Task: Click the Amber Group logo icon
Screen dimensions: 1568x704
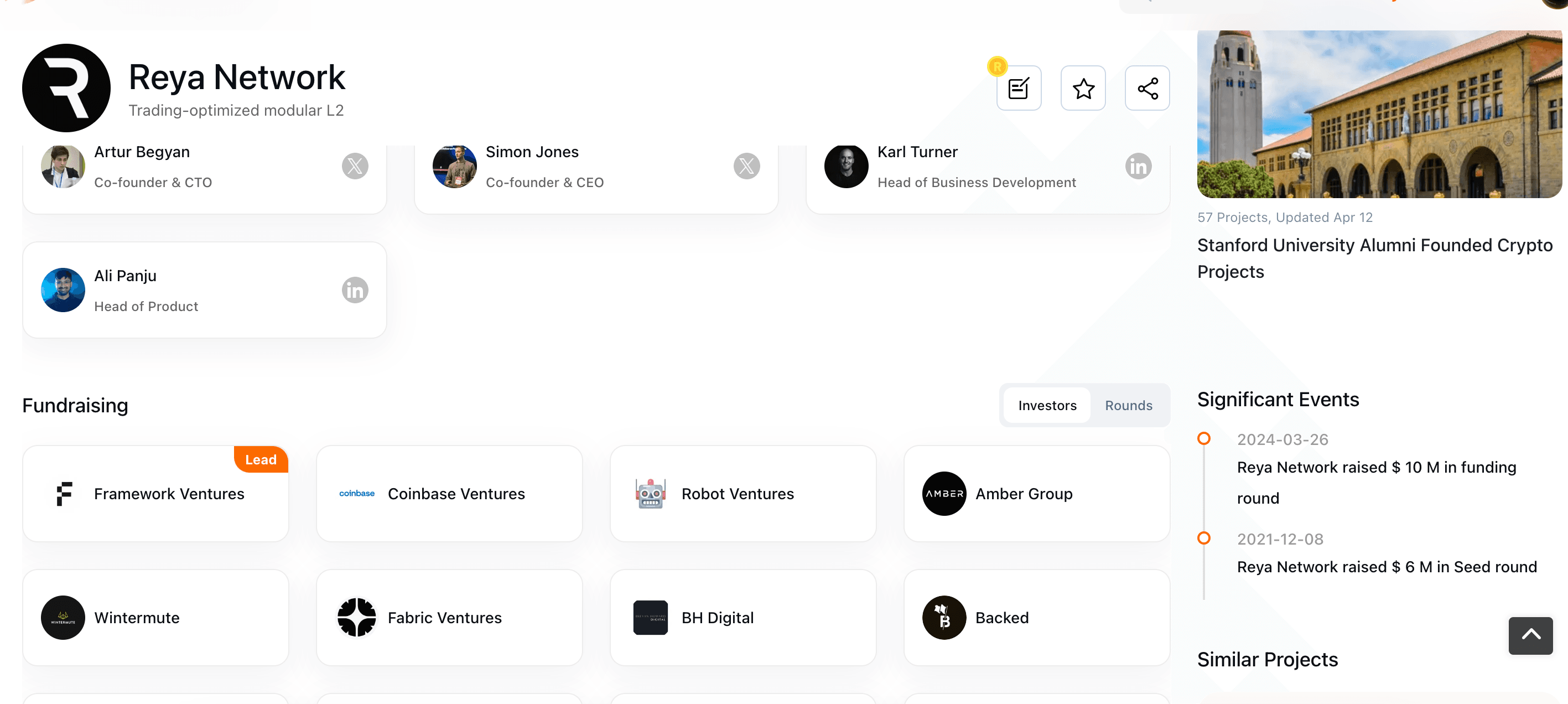Action: coord(943,493)
